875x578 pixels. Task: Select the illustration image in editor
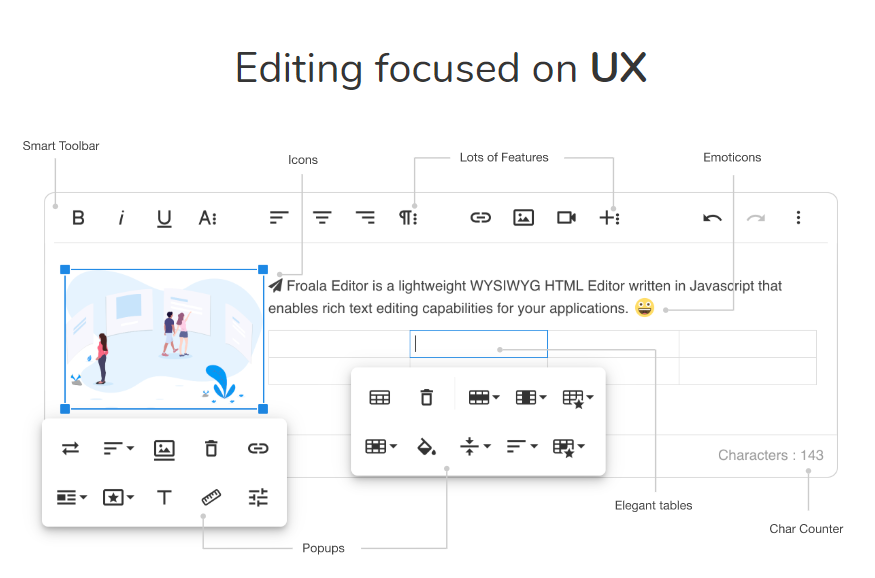click(x=164, y=339)
